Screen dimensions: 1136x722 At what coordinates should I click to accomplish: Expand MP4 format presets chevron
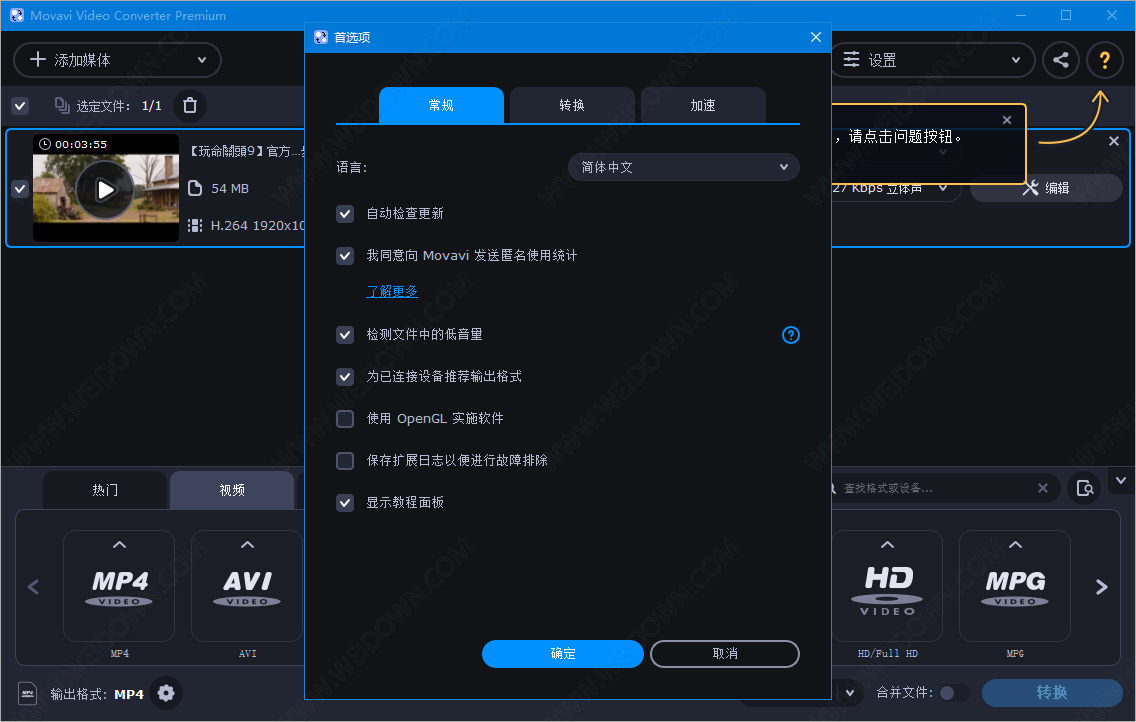[x=120, y=545]
